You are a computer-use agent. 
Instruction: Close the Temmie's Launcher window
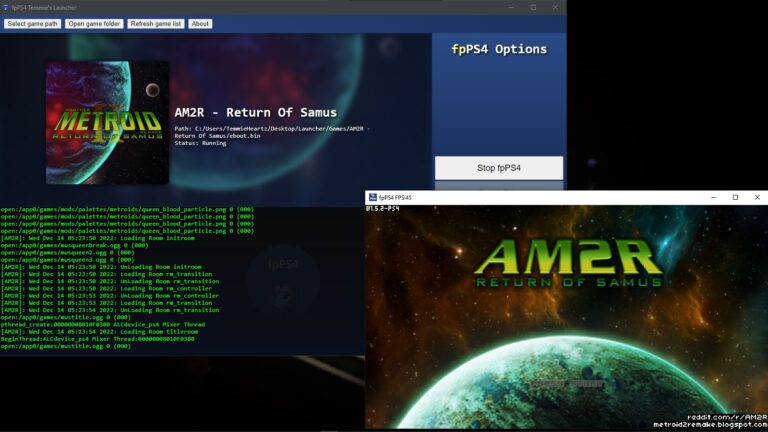555,7
